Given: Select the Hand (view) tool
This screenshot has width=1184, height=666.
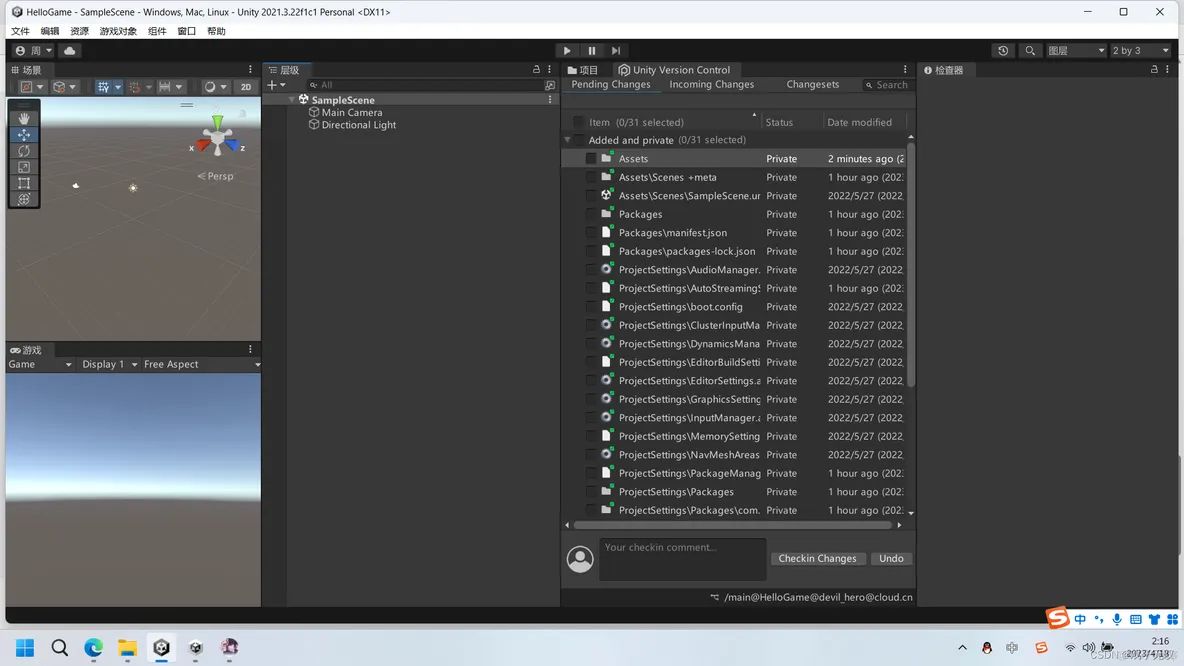Looking at the screenshot, I should pyautogui.click(x=24, y=119).
